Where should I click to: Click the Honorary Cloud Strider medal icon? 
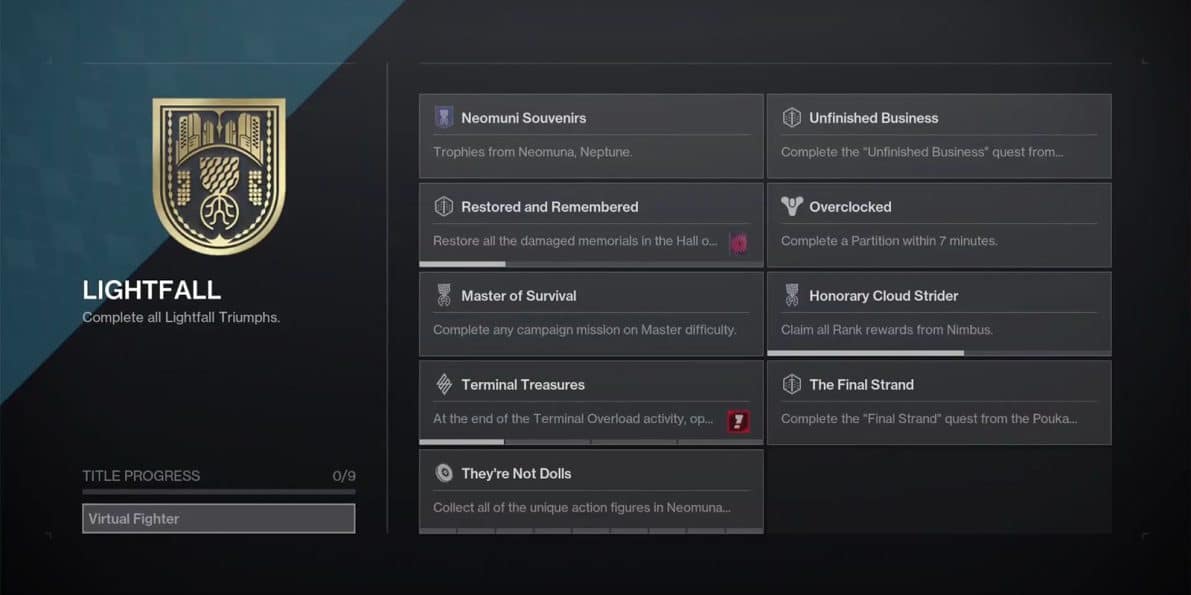pyautogui.click(x=791, y=296)
